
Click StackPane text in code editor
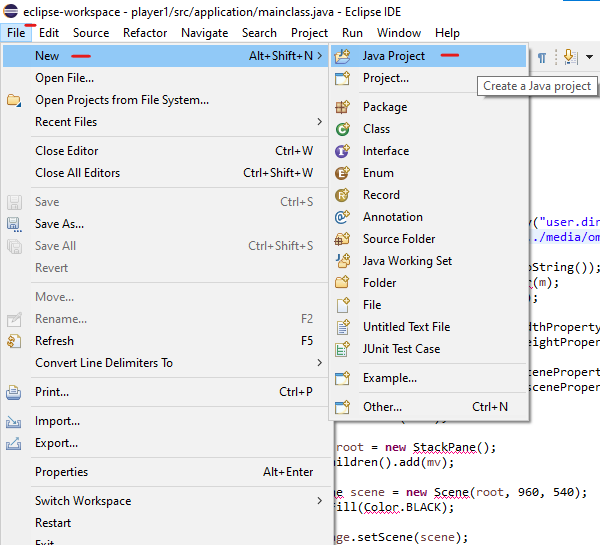(x=444, y=447)
